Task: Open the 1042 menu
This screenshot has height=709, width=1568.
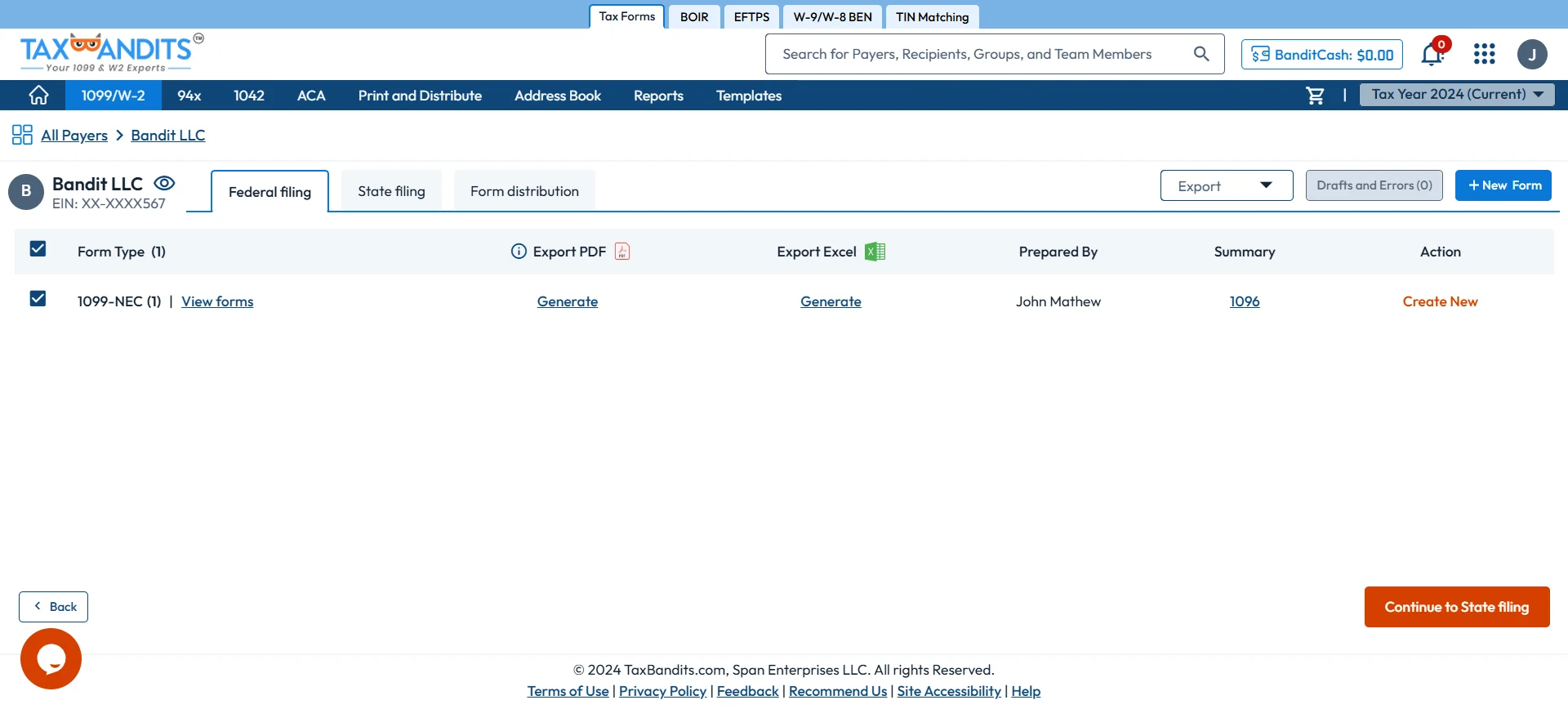Action: (x=249, y=96)
